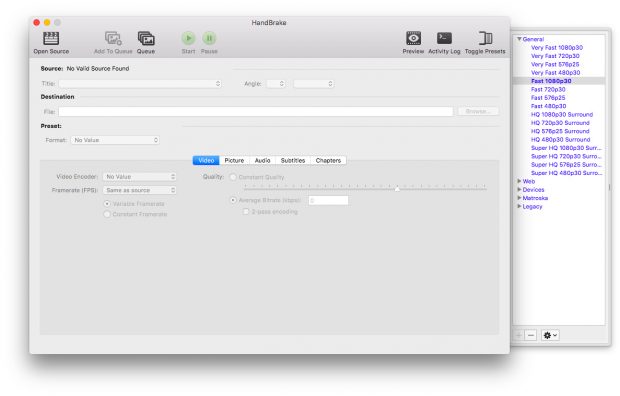The height and width of the screenshot is (396, 620).
Task: Switch to the Picture tab
Action: pyautogui.click(x=234, y=160)
